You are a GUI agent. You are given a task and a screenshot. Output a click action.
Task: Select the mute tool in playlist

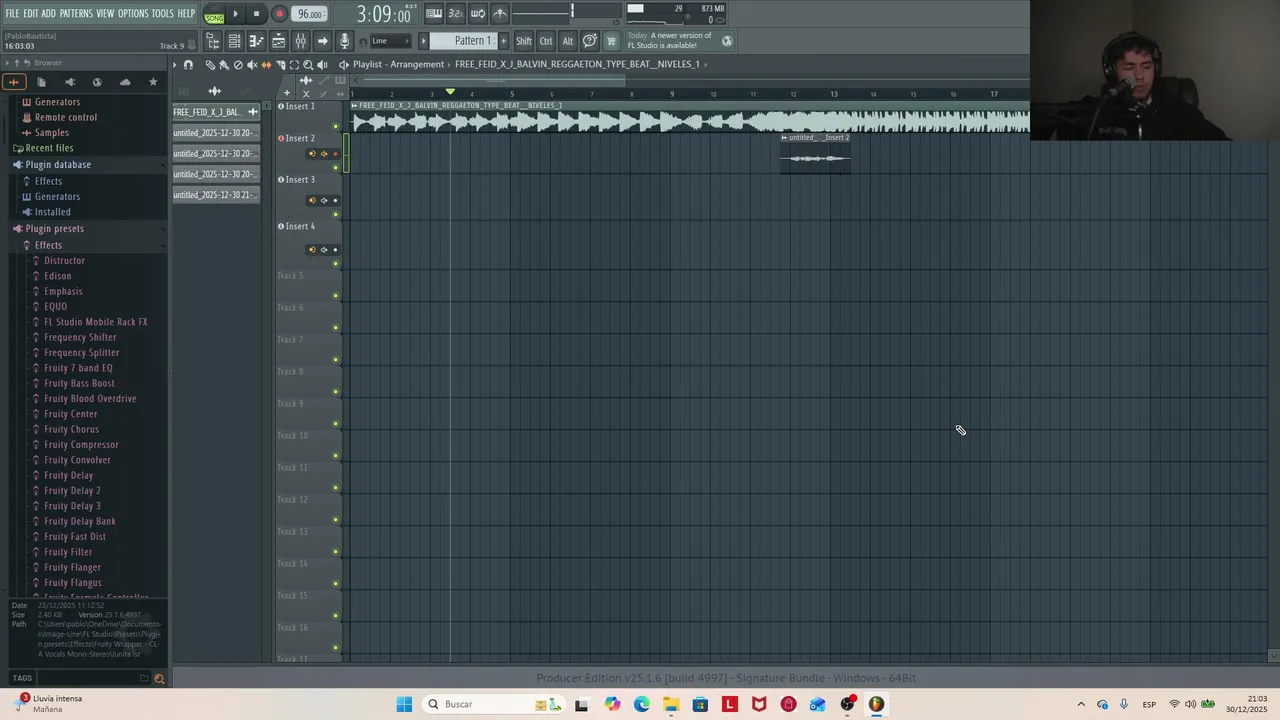(252, 65)
